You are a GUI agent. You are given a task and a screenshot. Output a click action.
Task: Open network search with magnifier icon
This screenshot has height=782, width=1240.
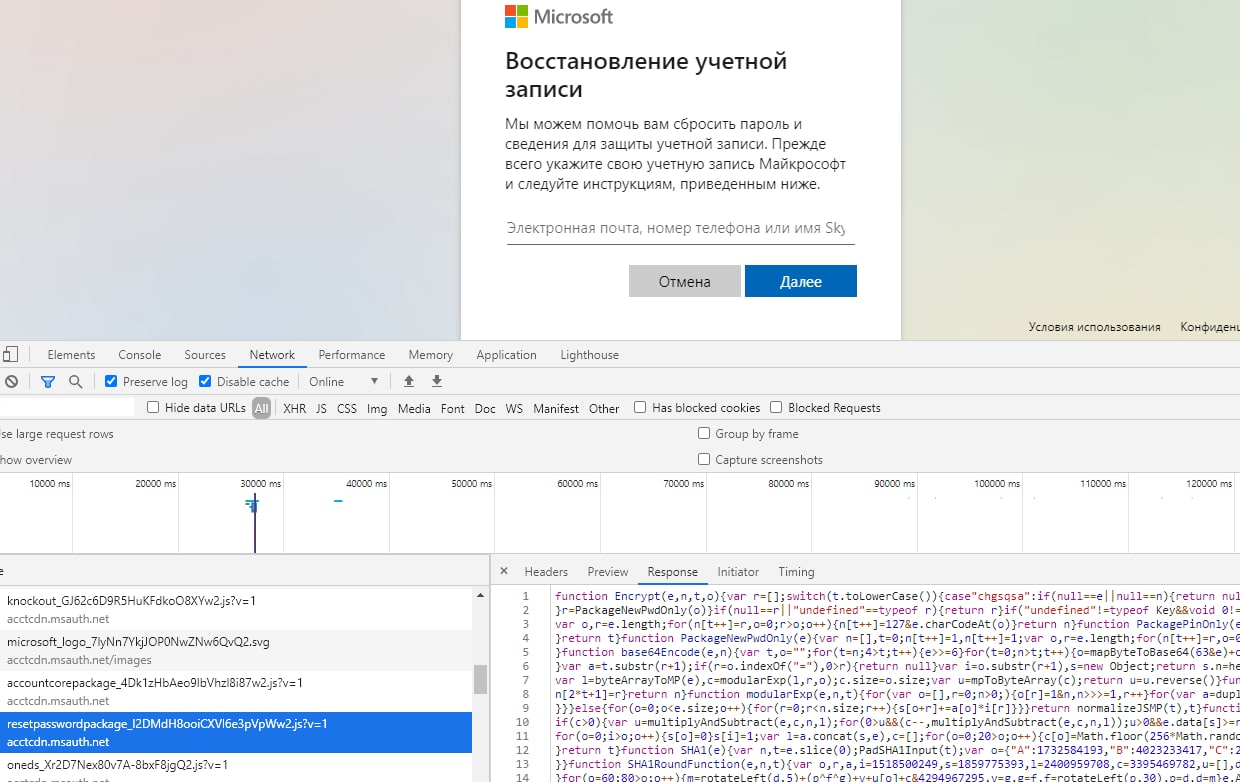[x=75, y=381]
